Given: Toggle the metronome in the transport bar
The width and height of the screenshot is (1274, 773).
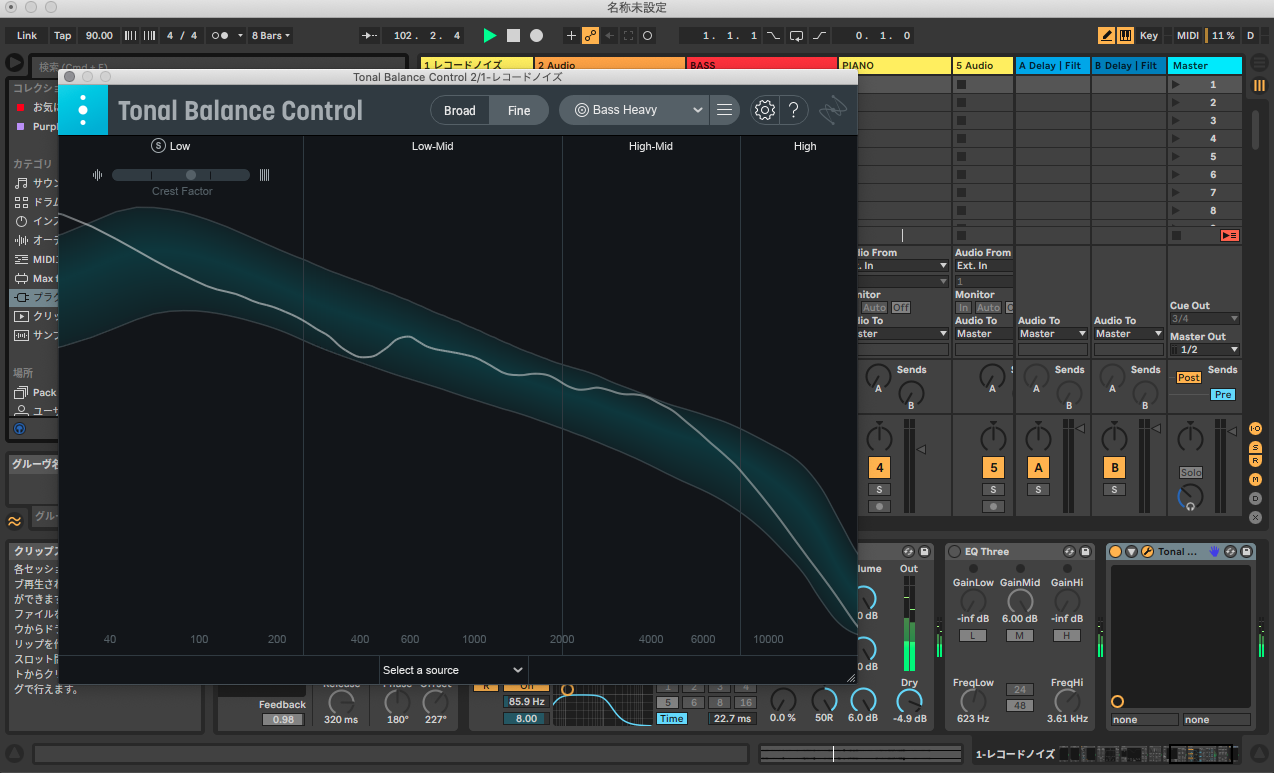Looking at the screenshot, I should click(220, 35).
